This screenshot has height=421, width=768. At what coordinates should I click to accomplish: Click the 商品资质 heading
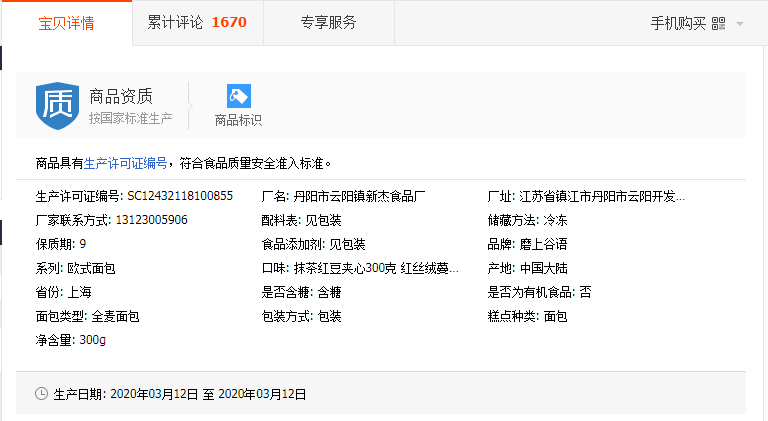point(121,96)
